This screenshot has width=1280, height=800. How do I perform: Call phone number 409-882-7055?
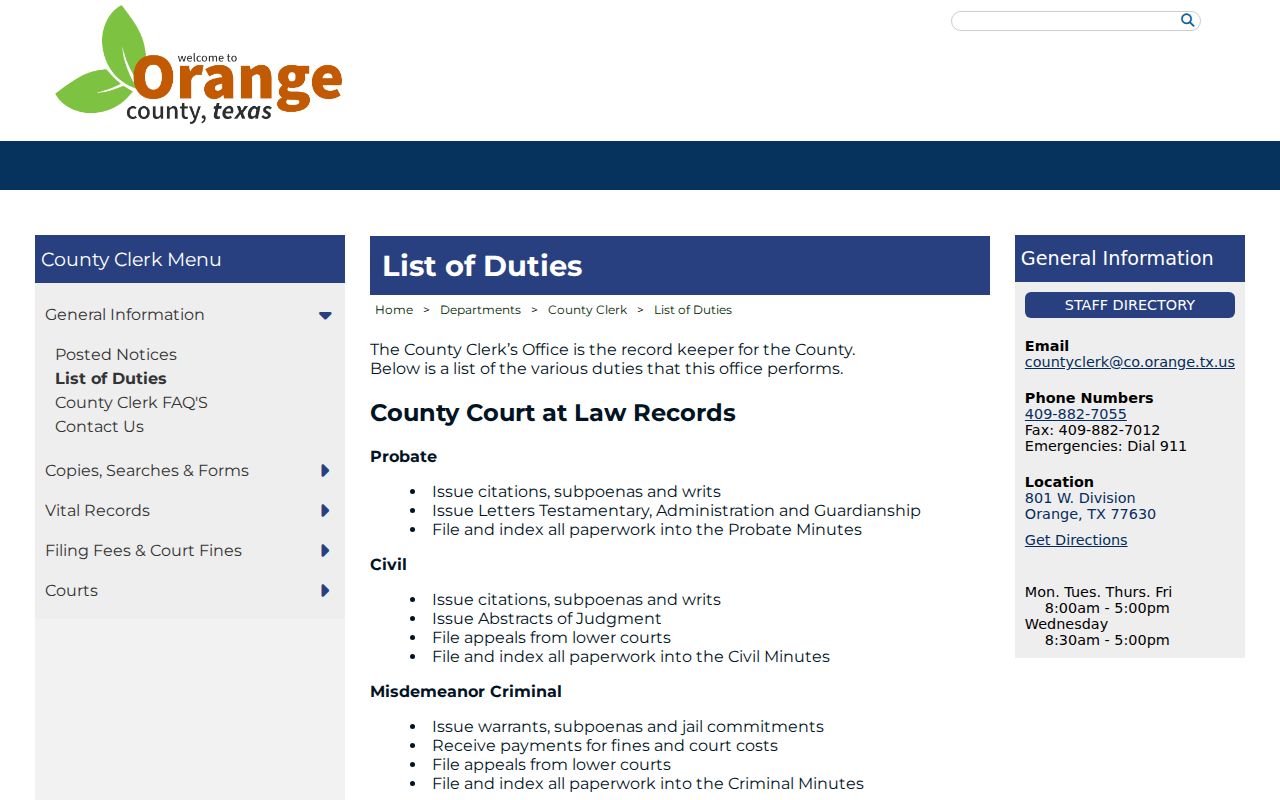tap(1076, 414)
